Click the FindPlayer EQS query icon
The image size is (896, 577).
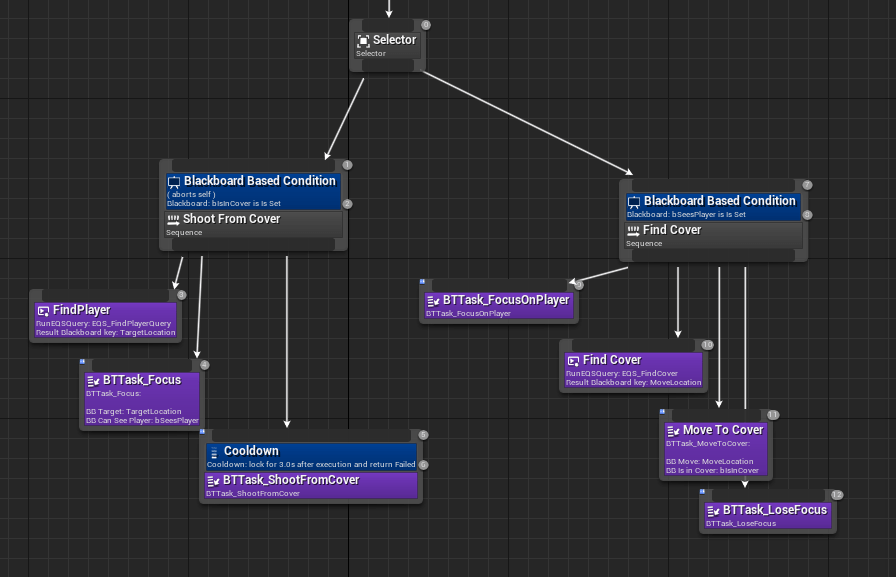coord(43,310)
